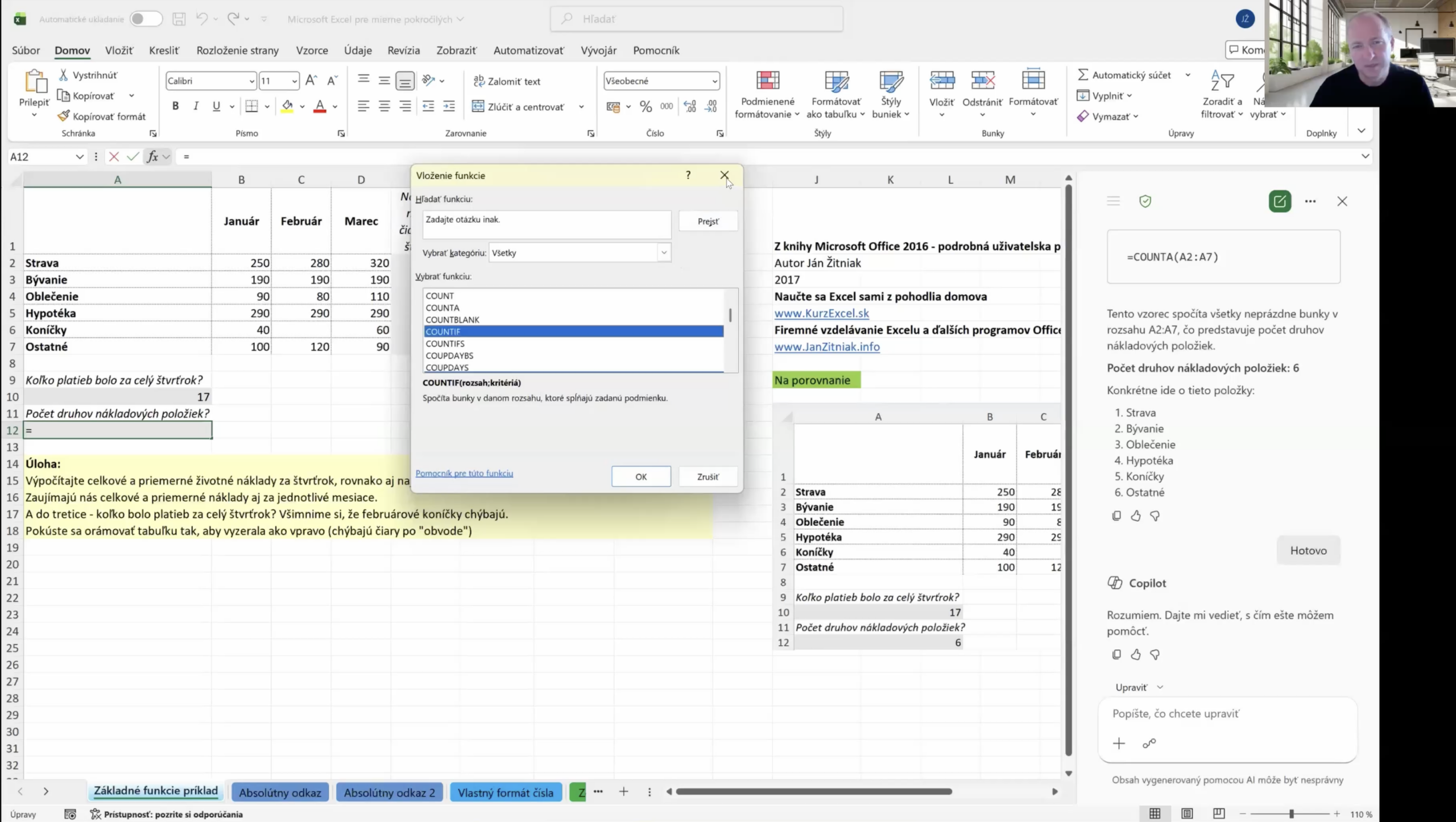Click Zrušiť in the function dialog
Viewport: 1456px width, 822px height.
[x=708, y=476]
